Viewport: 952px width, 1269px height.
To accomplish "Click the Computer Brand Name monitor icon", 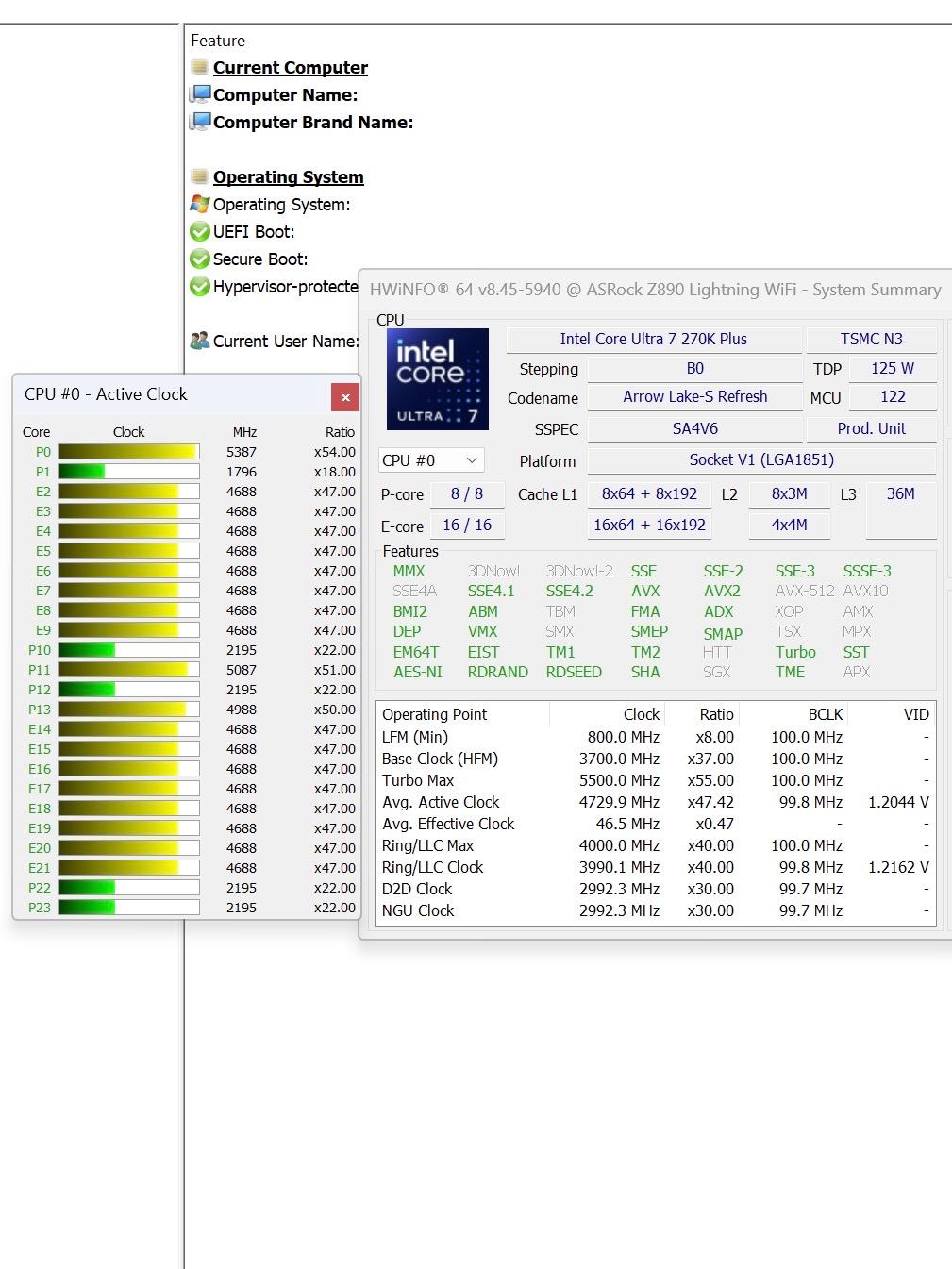I will pos(199,122).
